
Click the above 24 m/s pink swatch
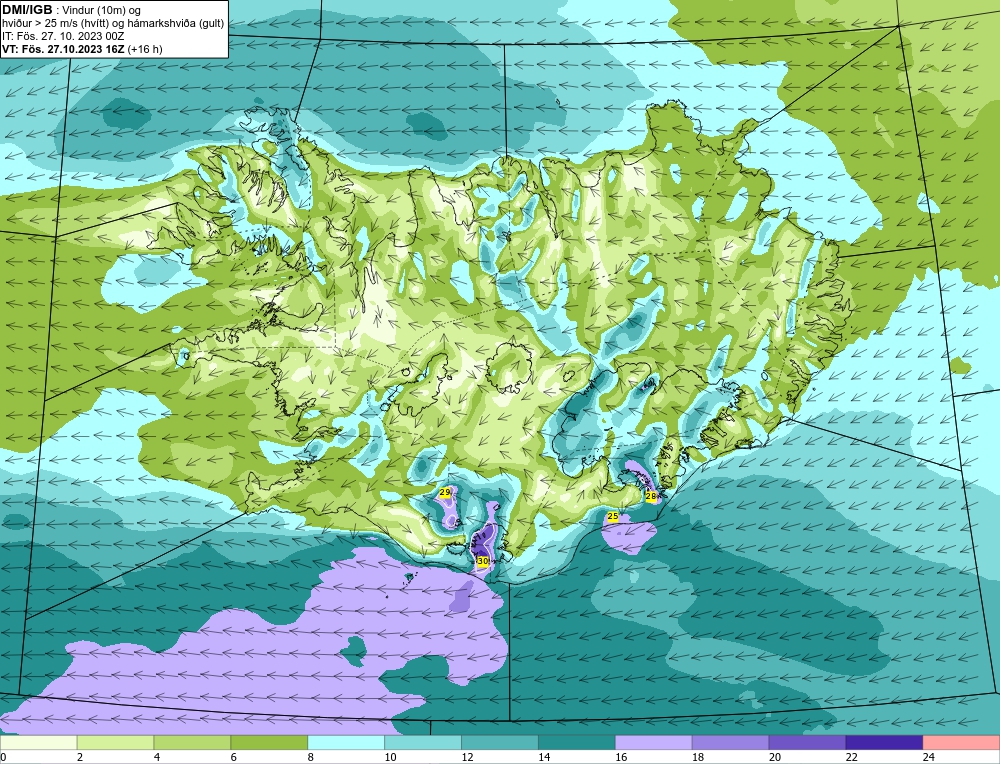pos(961,743)
